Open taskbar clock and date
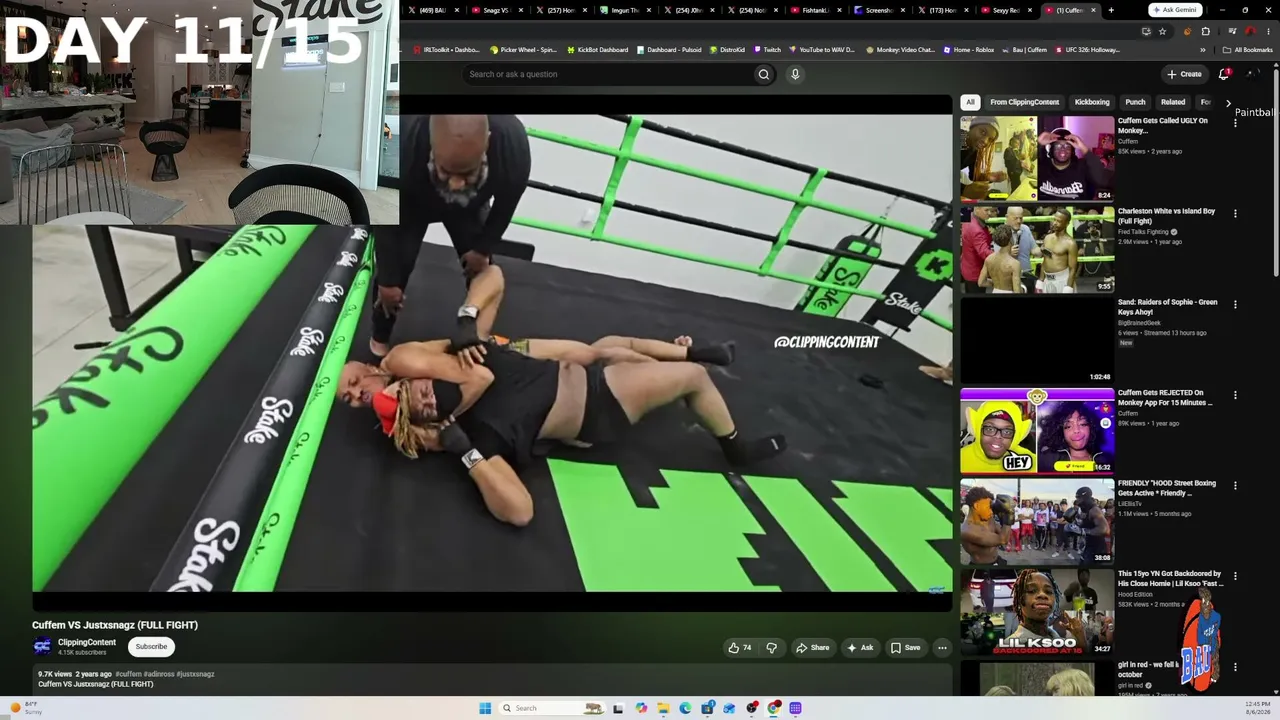The image size is (1280, 720). click(x=1258, y=708)
